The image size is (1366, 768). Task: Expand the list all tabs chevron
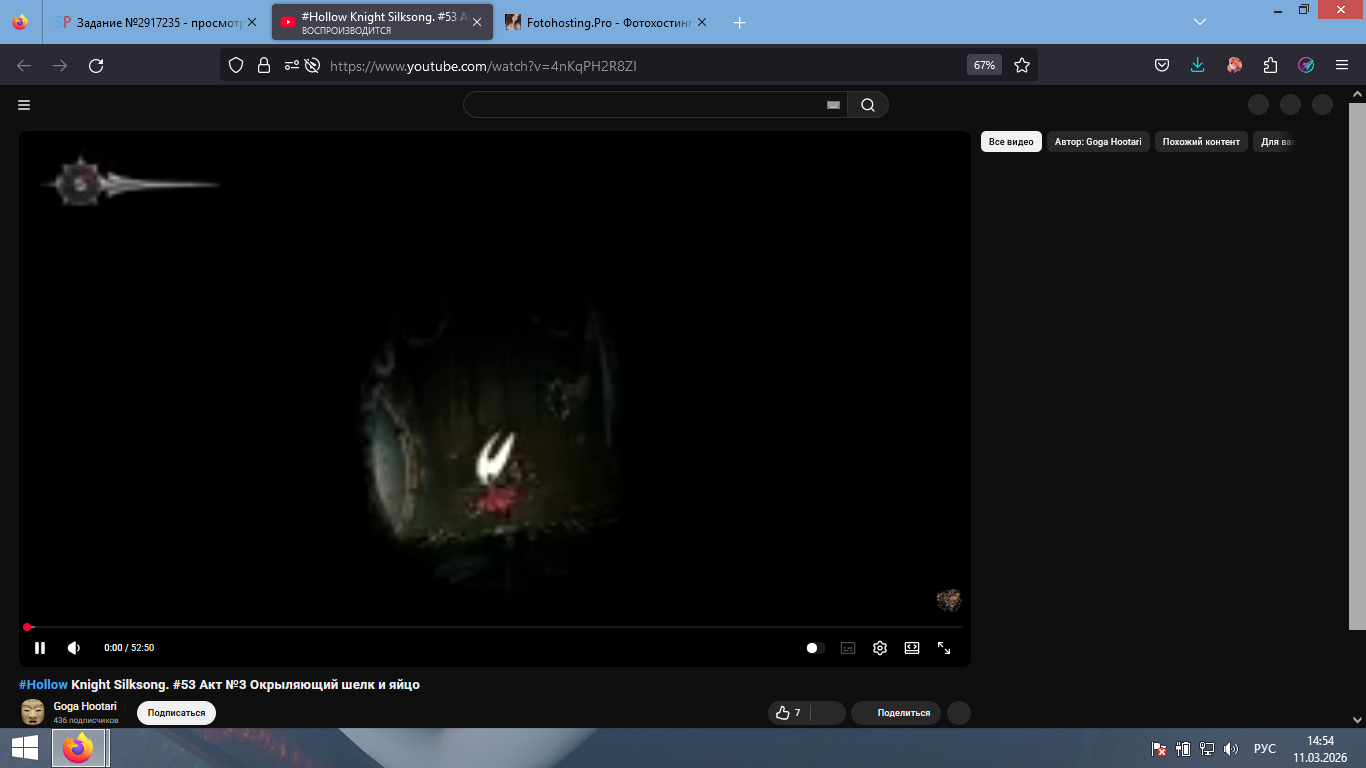click(1201, 22)
